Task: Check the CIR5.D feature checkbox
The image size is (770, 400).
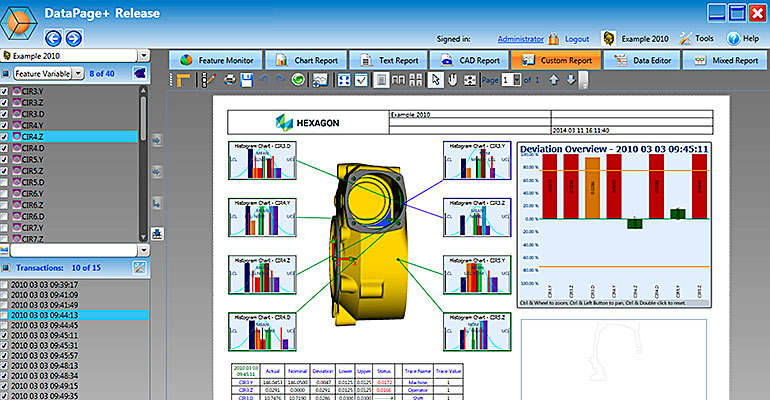Action: (4, 182)
